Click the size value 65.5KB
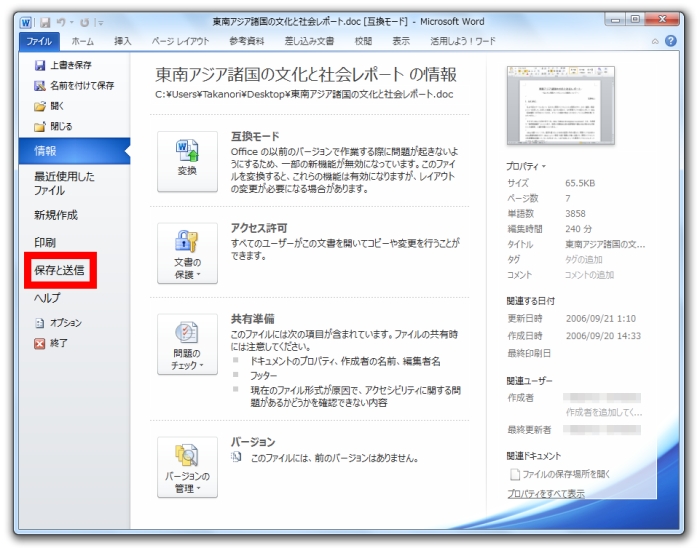 pyautogui.click(x=580, y=183)
